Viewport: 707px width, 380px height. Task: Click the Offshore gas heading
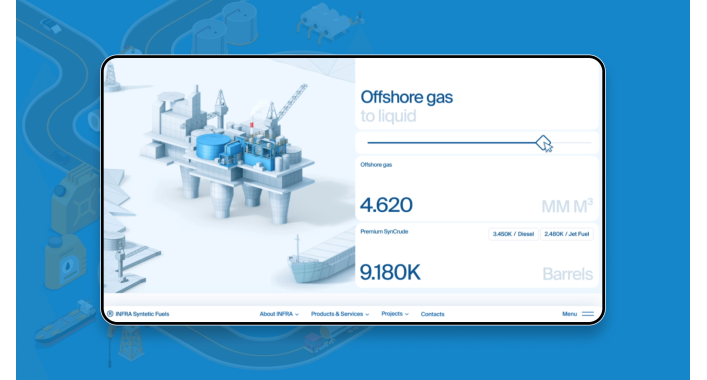tap(406, 97)
